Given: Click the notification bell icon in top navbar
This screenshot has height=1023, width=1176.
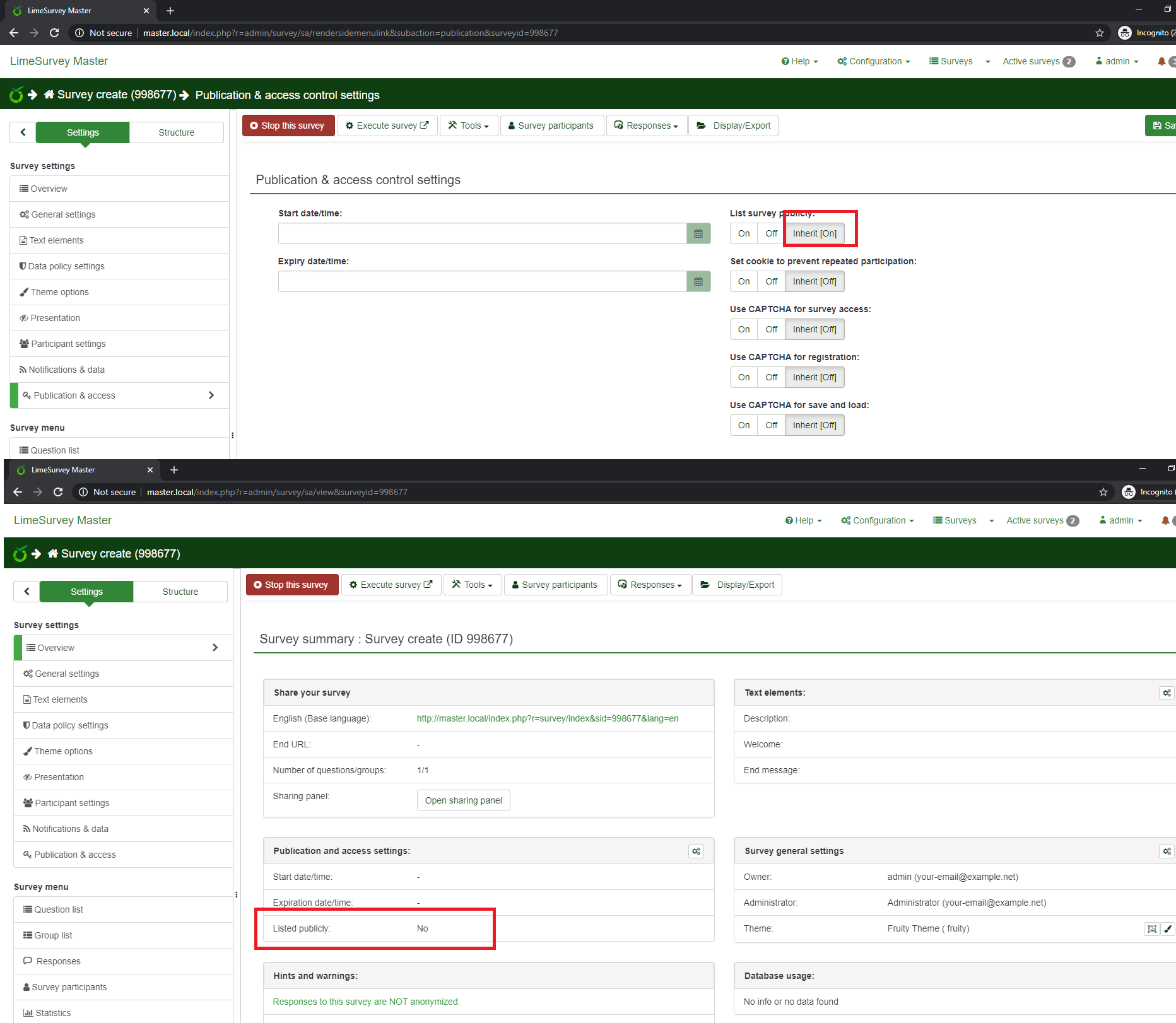Looking at the screenshot, I should coord(1161,61).
